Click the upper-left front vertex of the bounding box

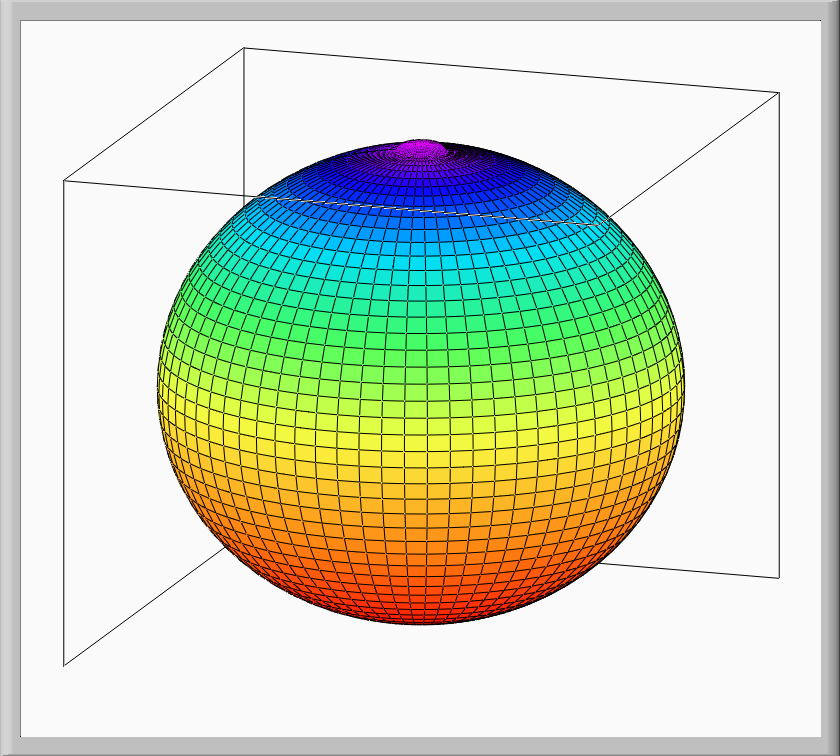(64, 180)
